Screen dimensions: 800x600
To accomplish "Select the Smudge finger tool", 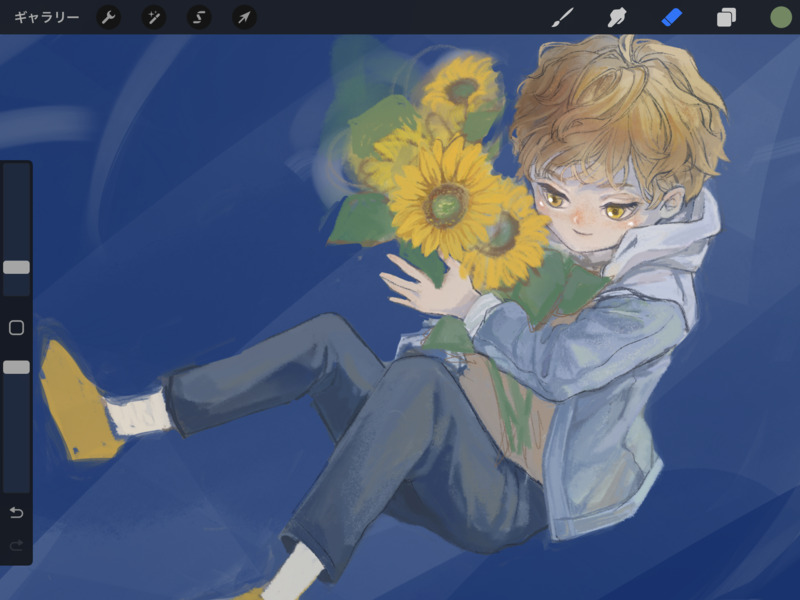I will pos(617,17).
